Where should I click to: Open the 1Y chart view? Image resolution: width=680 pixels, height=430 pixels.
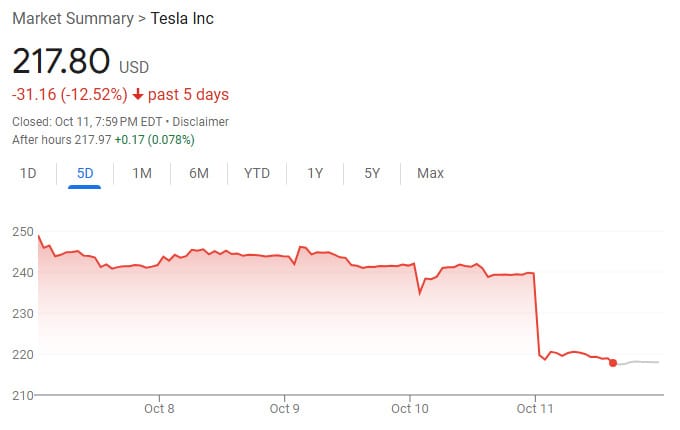click(315, 173)
